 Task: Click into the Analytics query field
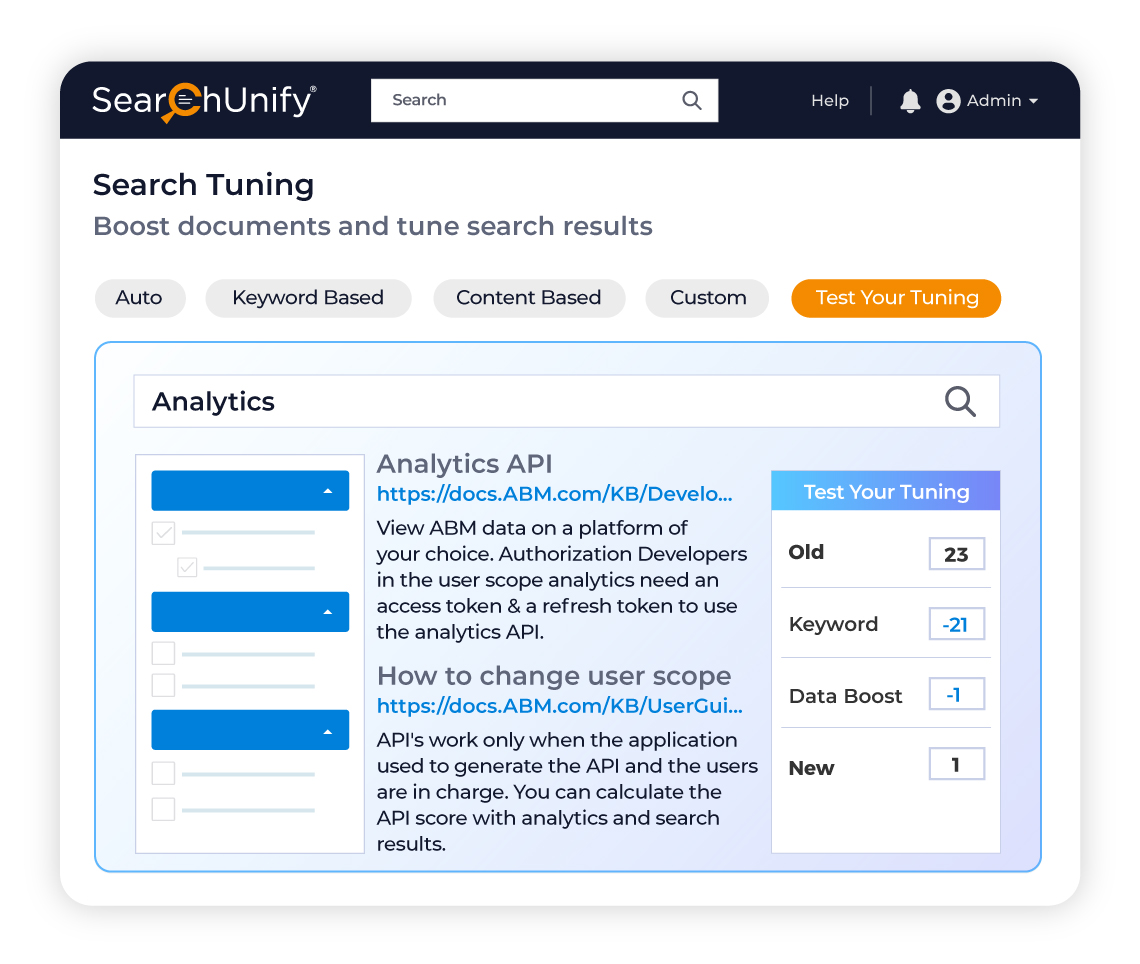click(566, 401)
